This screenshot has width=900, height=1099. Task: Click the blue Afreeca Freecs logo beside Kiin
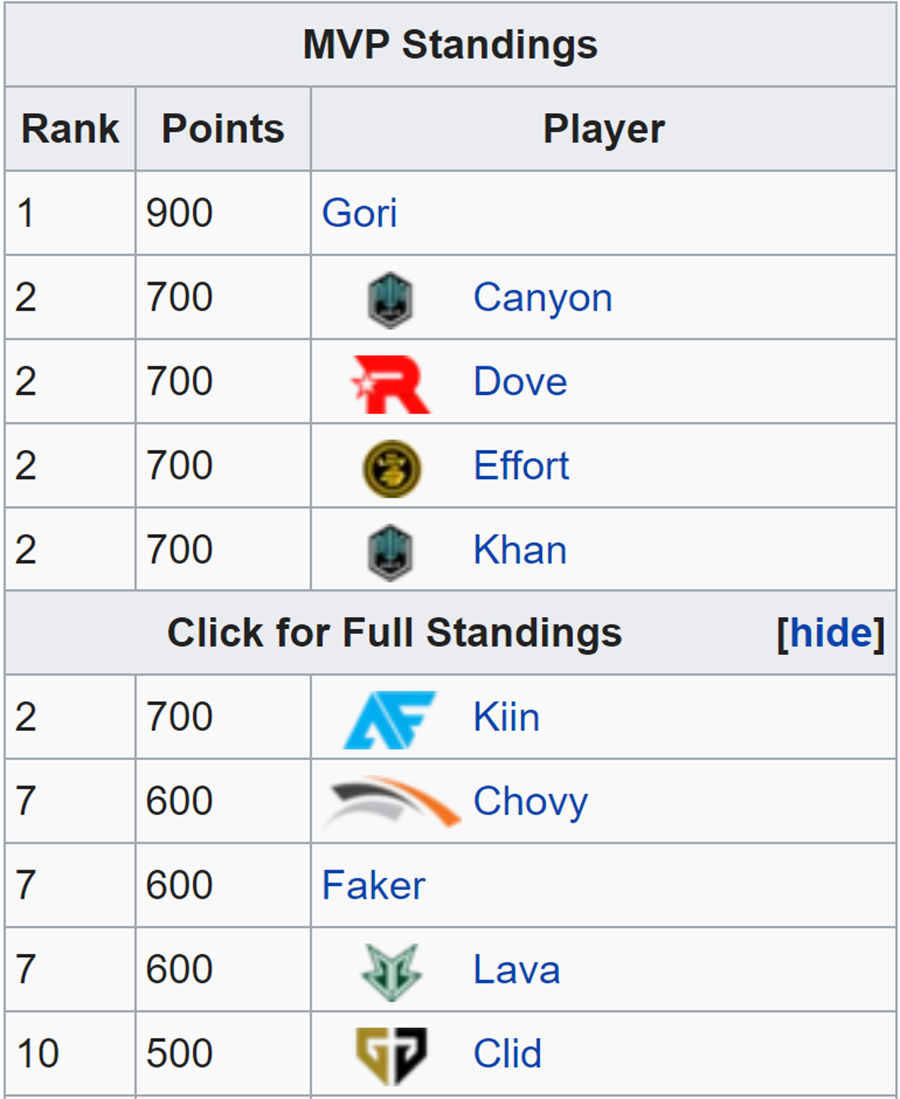(390, 720)
